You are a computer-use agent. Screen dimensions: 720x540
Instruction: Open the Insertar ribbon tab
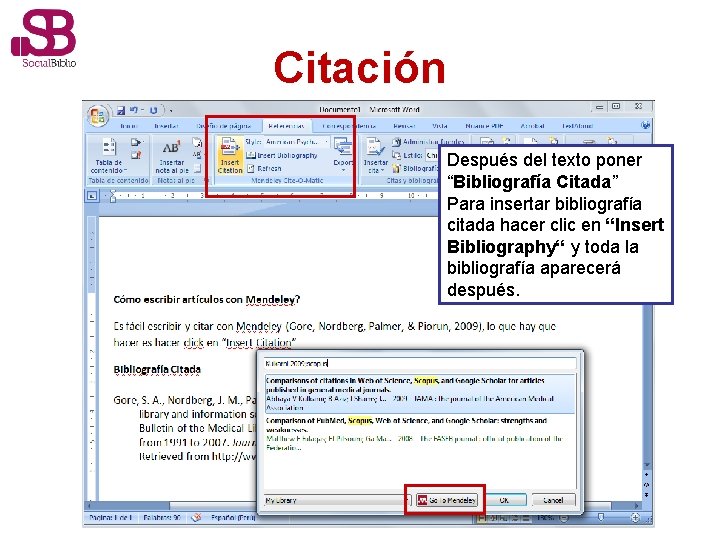[x=166, y=126]
